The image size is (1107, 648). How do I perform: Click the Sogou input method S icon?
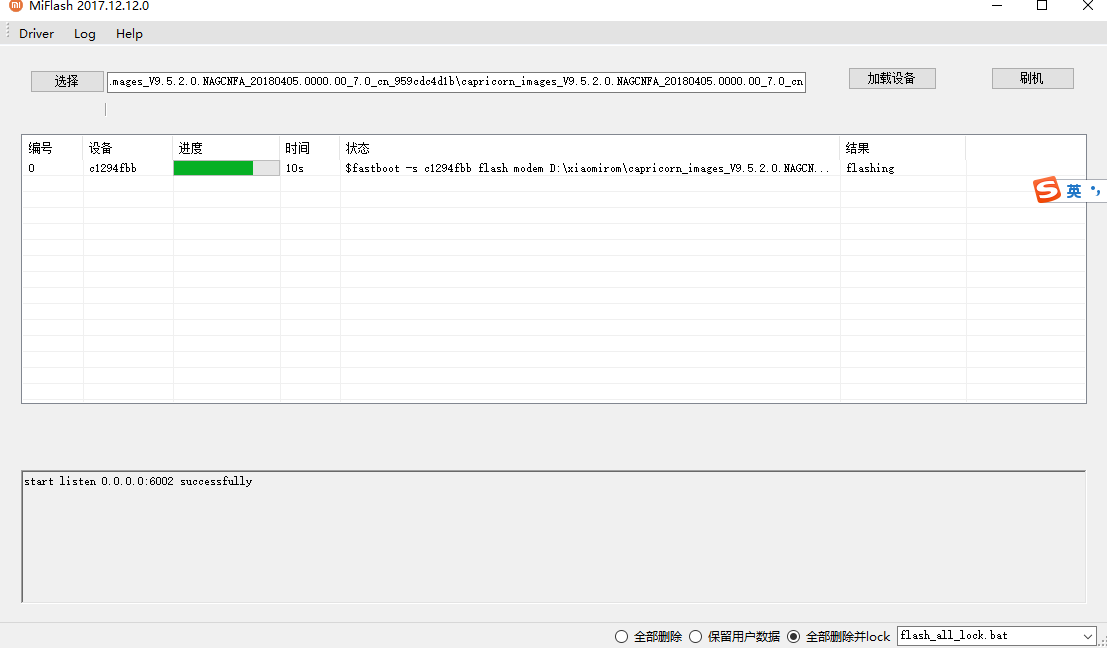coord(1047,190)
